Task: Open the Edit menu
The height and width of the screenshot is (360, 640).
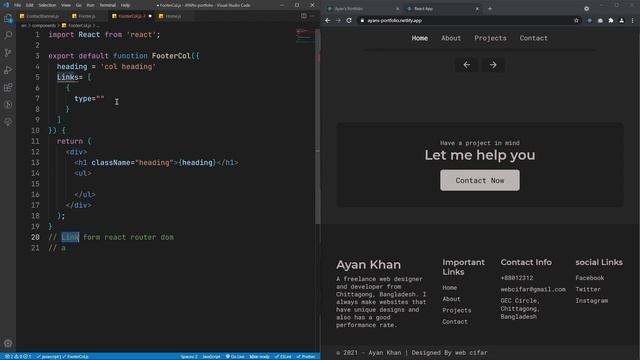Action: [30, 5]
